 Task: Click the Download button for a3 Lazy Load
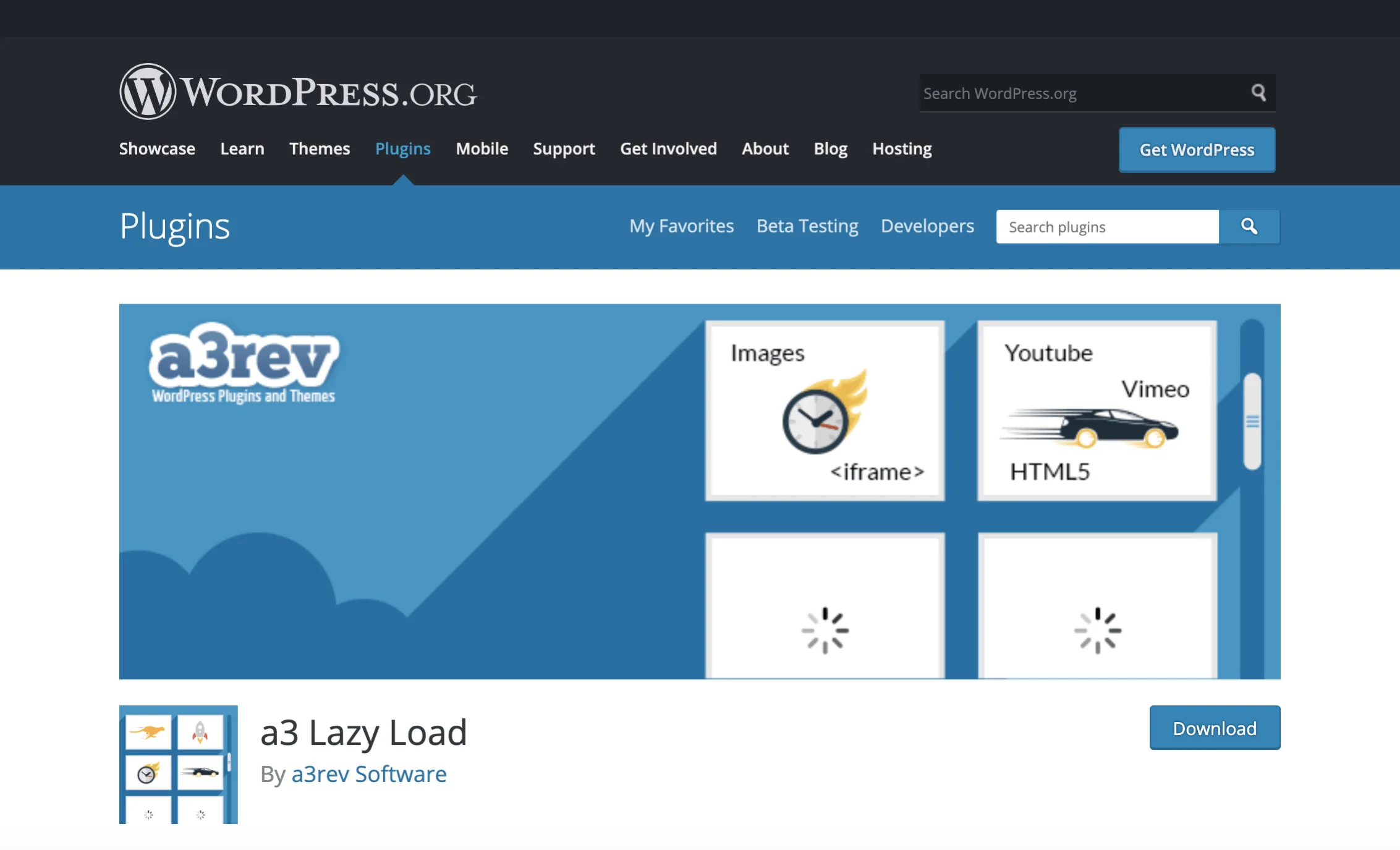[x=1214, y=728]
